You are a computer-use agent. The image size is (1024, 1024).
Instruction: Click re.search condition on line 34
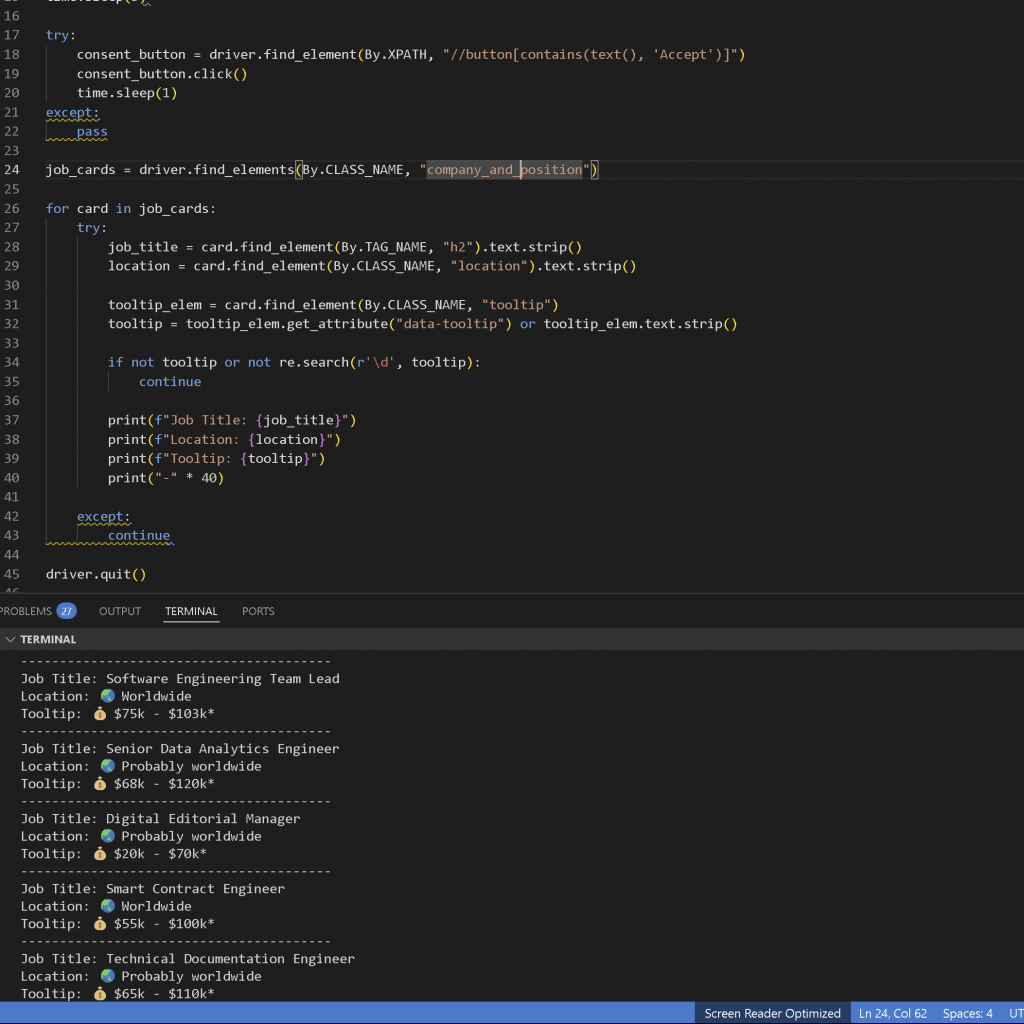[294, 362]
